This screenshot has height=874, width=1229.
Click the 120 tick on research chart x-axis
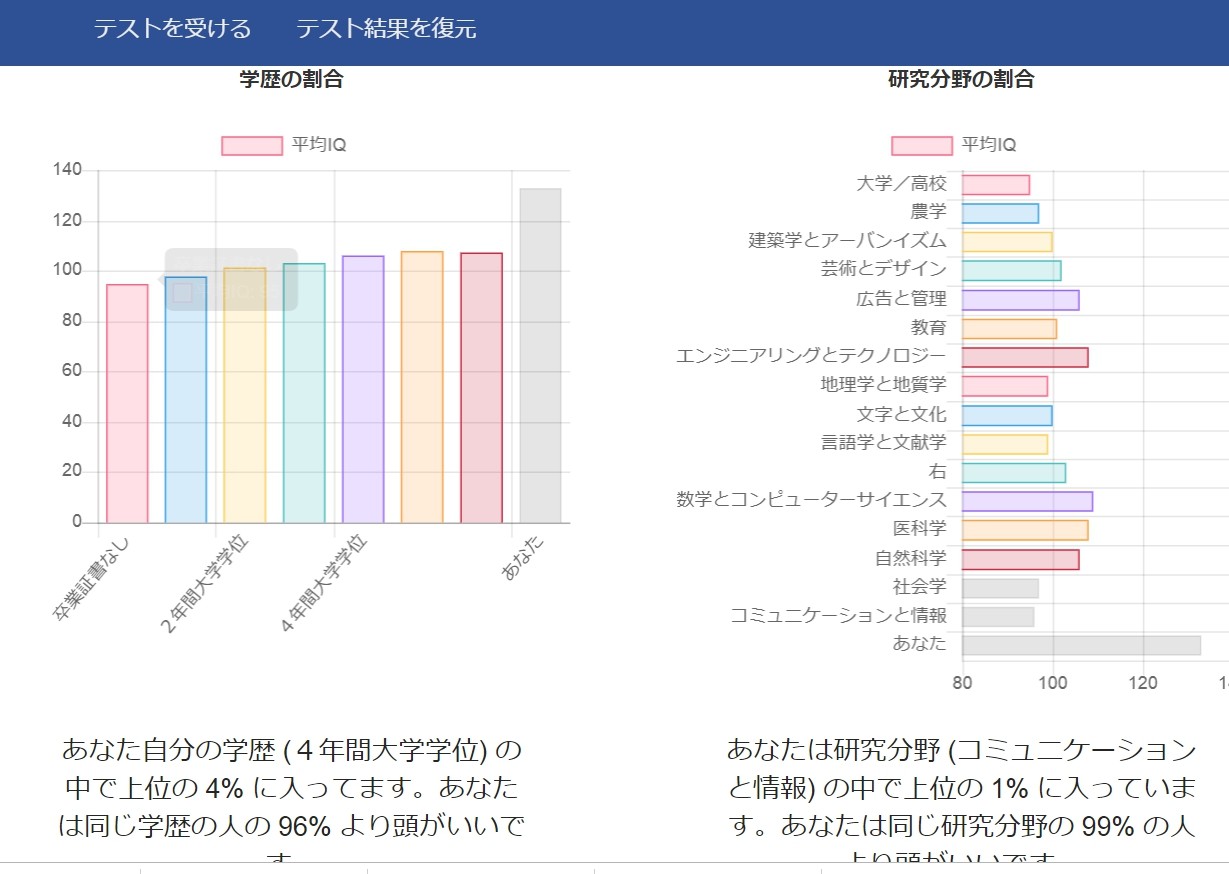tap(1143, 682)
